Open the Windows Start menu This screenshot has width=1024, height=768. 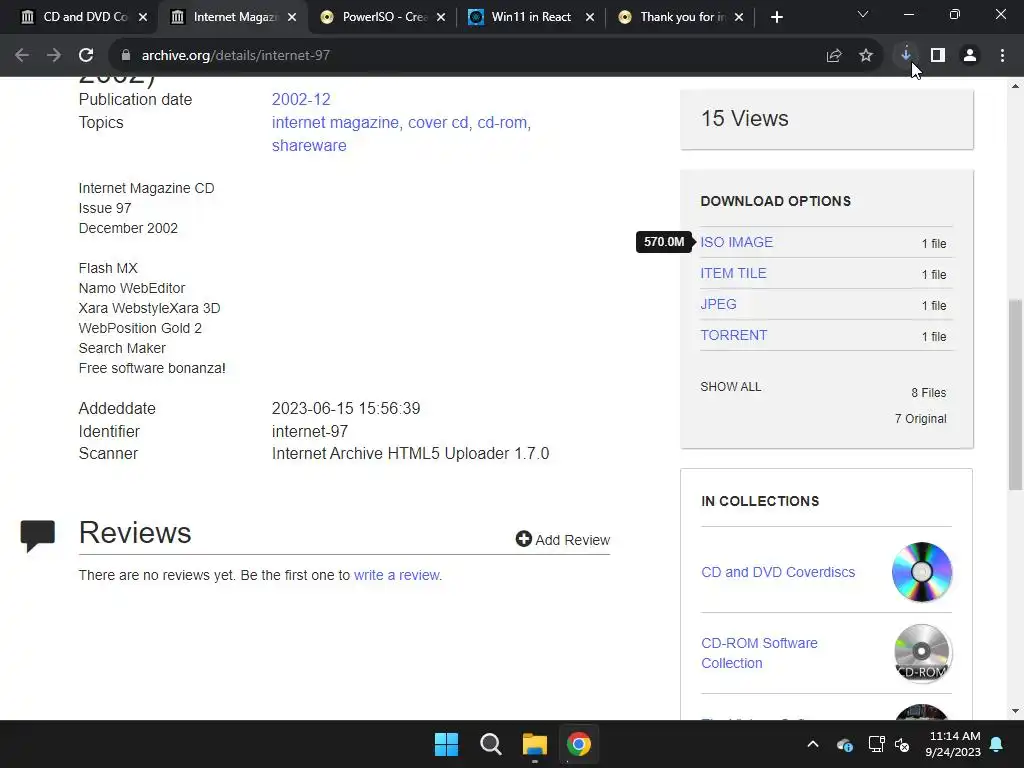tap(447, 744)
